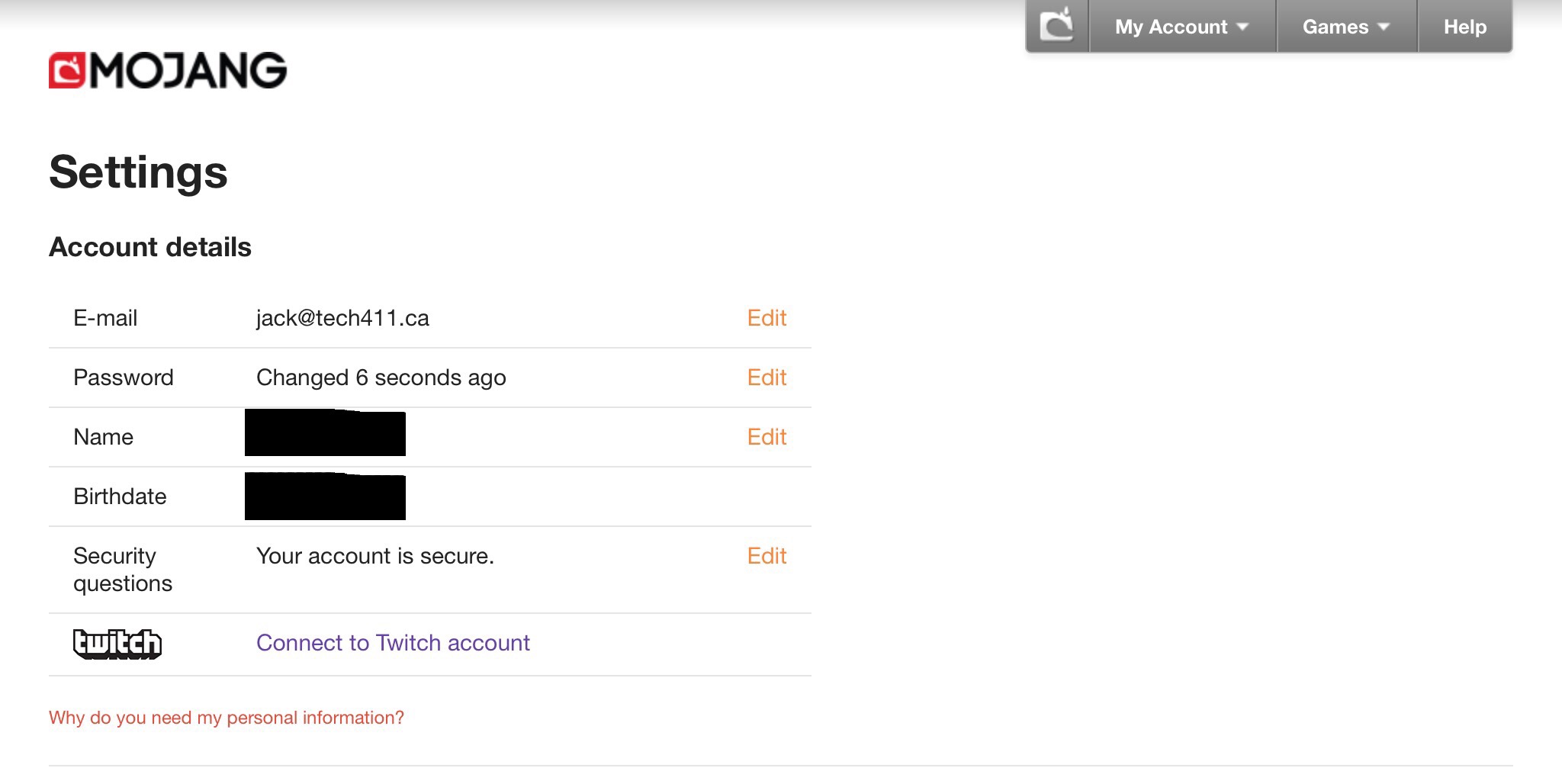The image size is (1562, 784).
Task: Click the Twitch logo icon
Action: point(117,644)
